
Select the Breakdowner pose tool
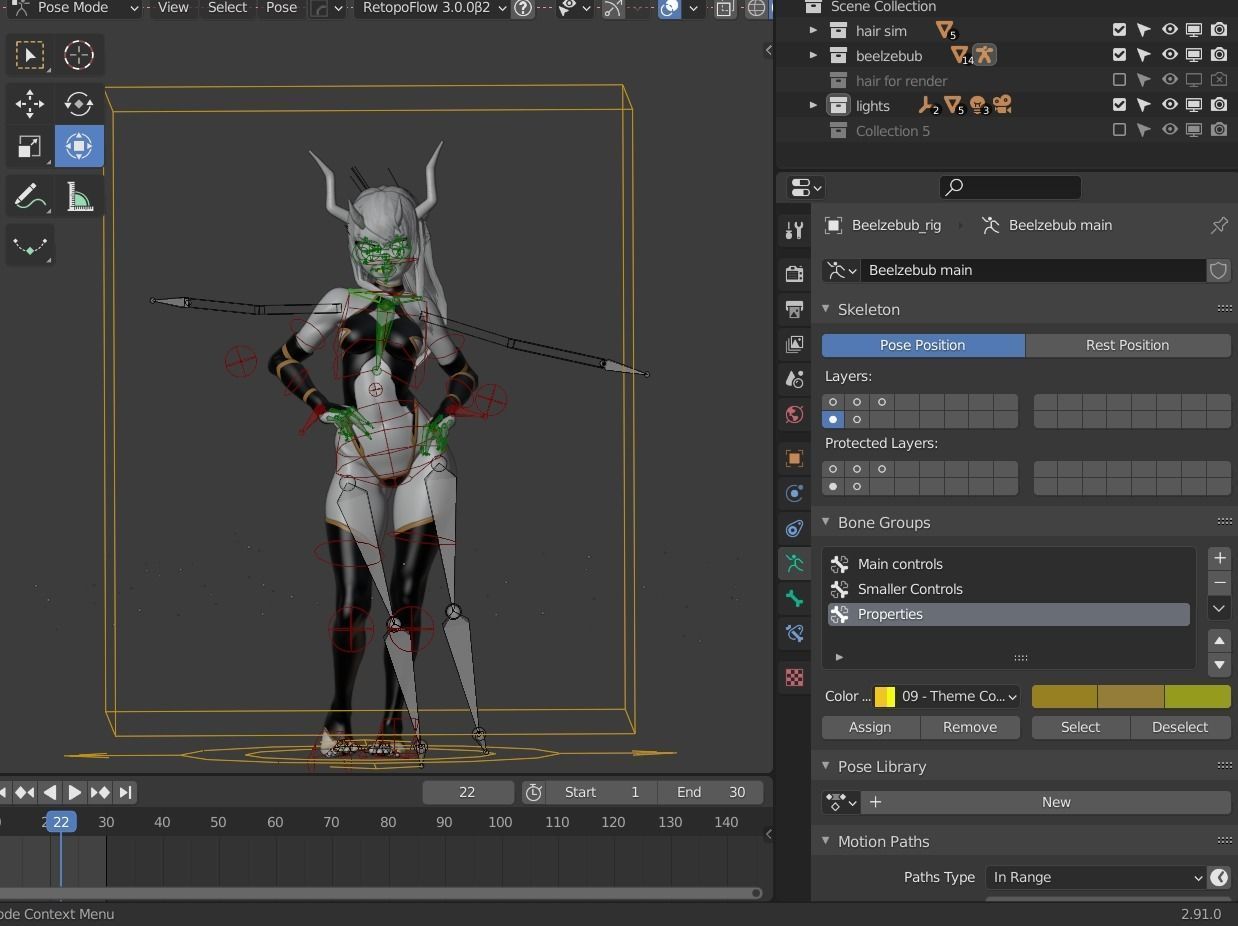(30, 246)
